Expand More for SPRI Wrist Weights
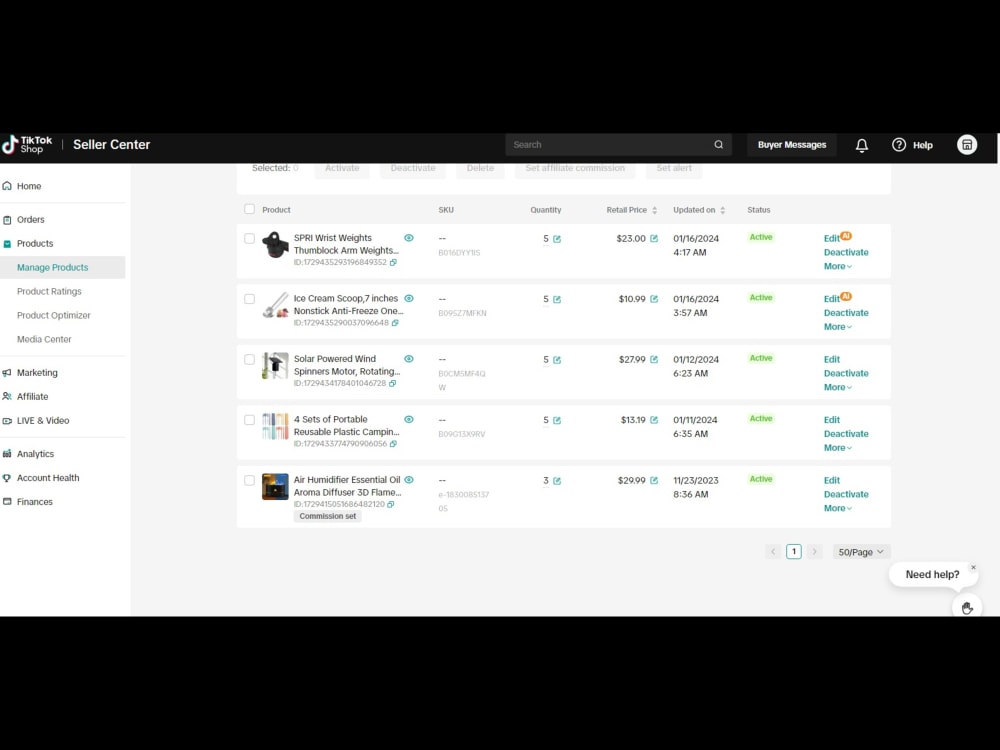Image resolution: width=1000 pixels, height=750 pixels. pyautogui.click(x=837, y=267)
